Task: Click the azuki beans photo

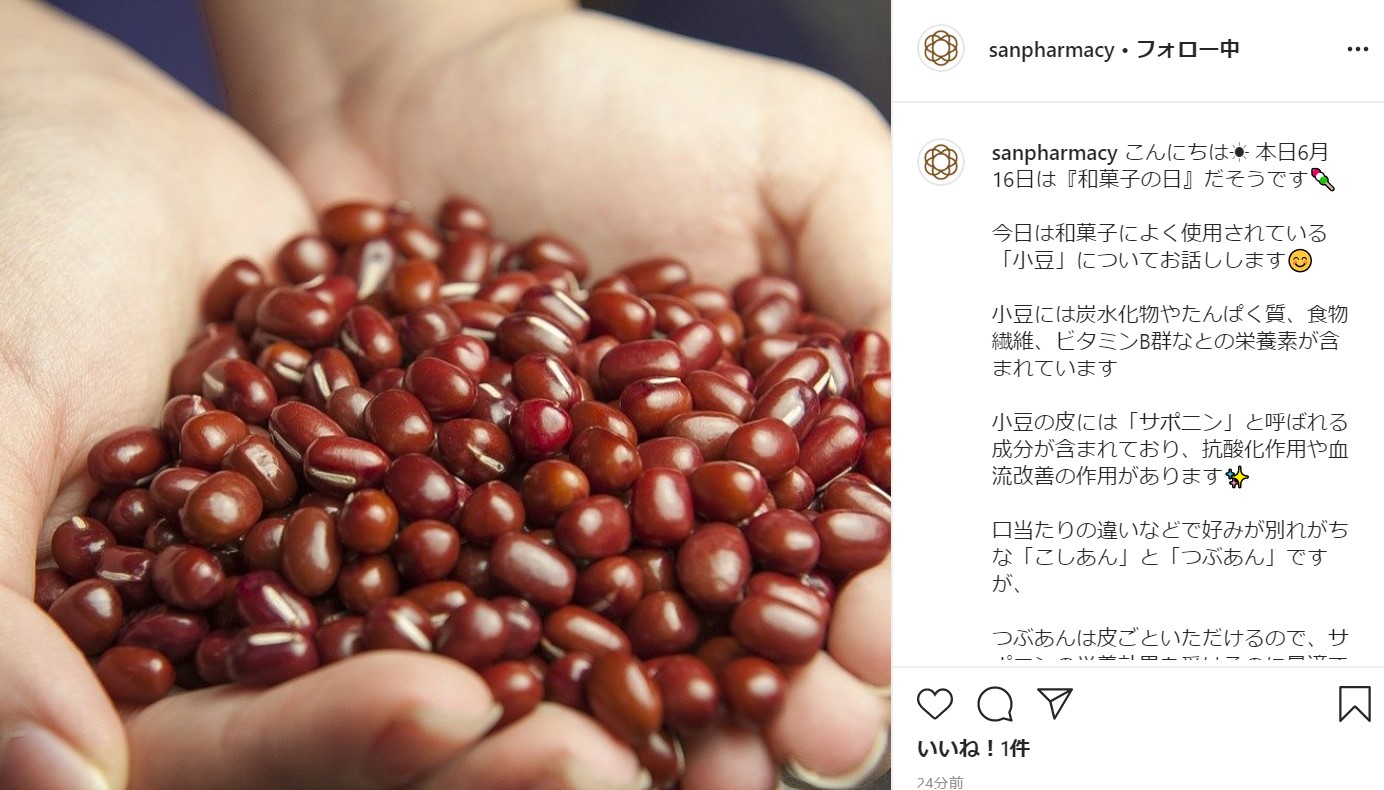Action: tap(445, 395)
